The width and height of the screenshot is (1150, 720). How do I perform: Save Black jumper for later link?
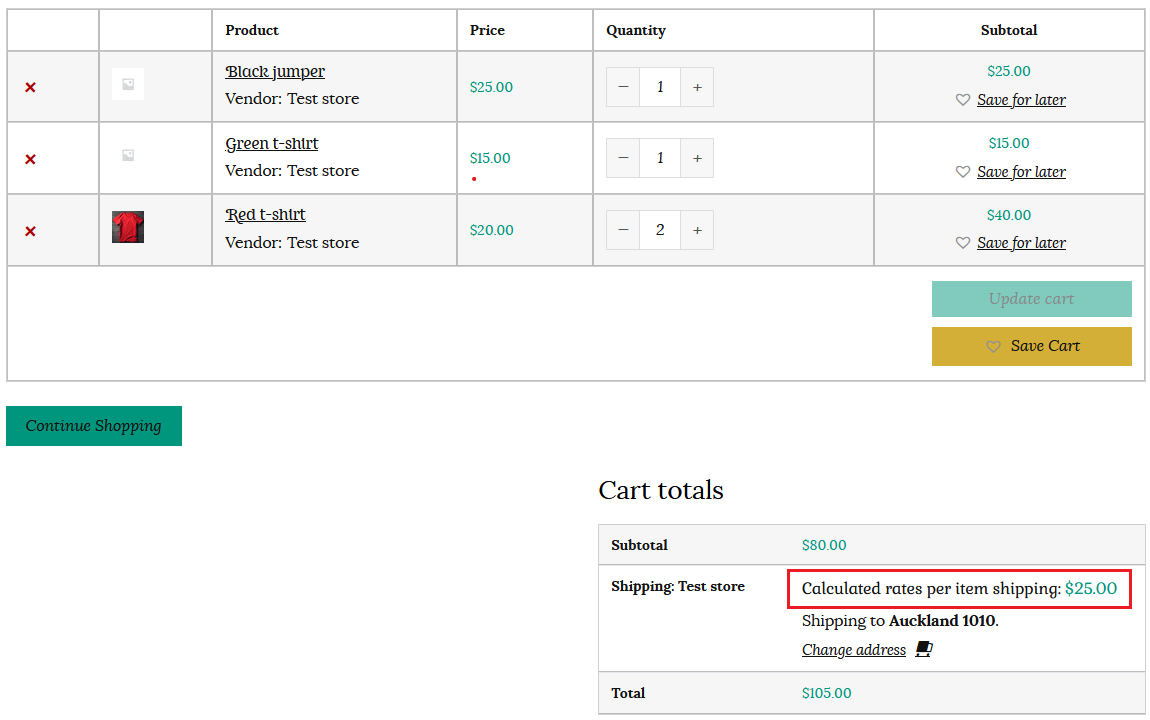[x=1021, y=100]
